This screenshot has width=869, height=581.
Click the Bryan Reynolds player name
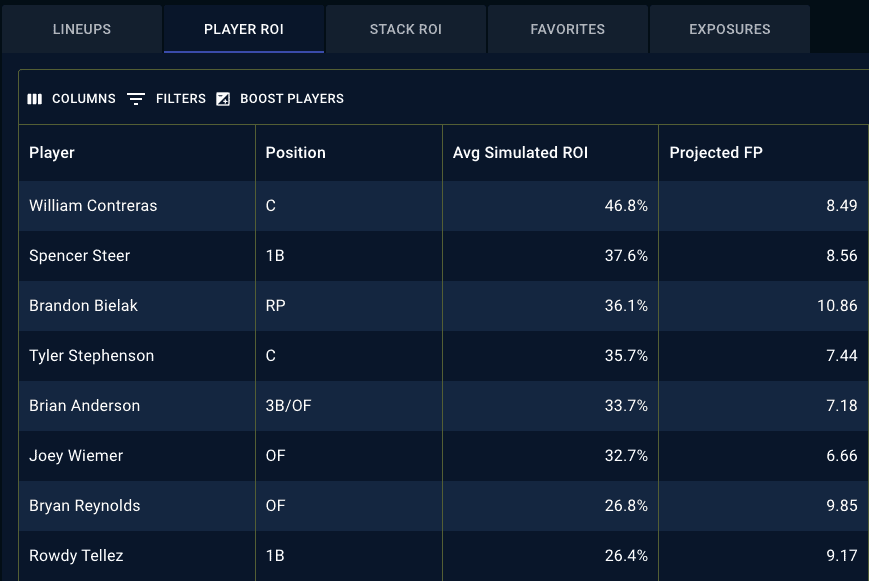[85, 506]
